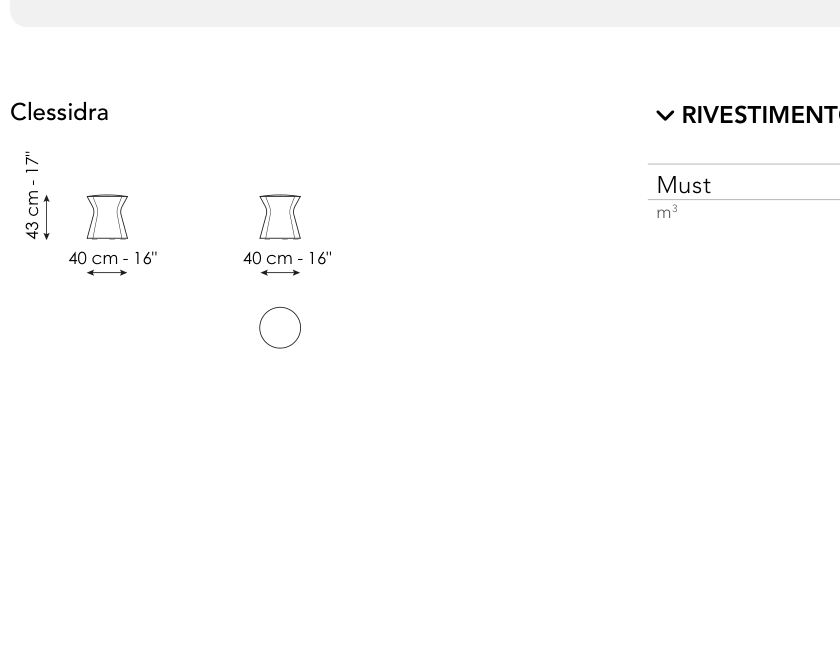Screen dimensions: 840x646
Task: Click the Clessidra product title
Action: pyautogui.click(x=59, y=112)
